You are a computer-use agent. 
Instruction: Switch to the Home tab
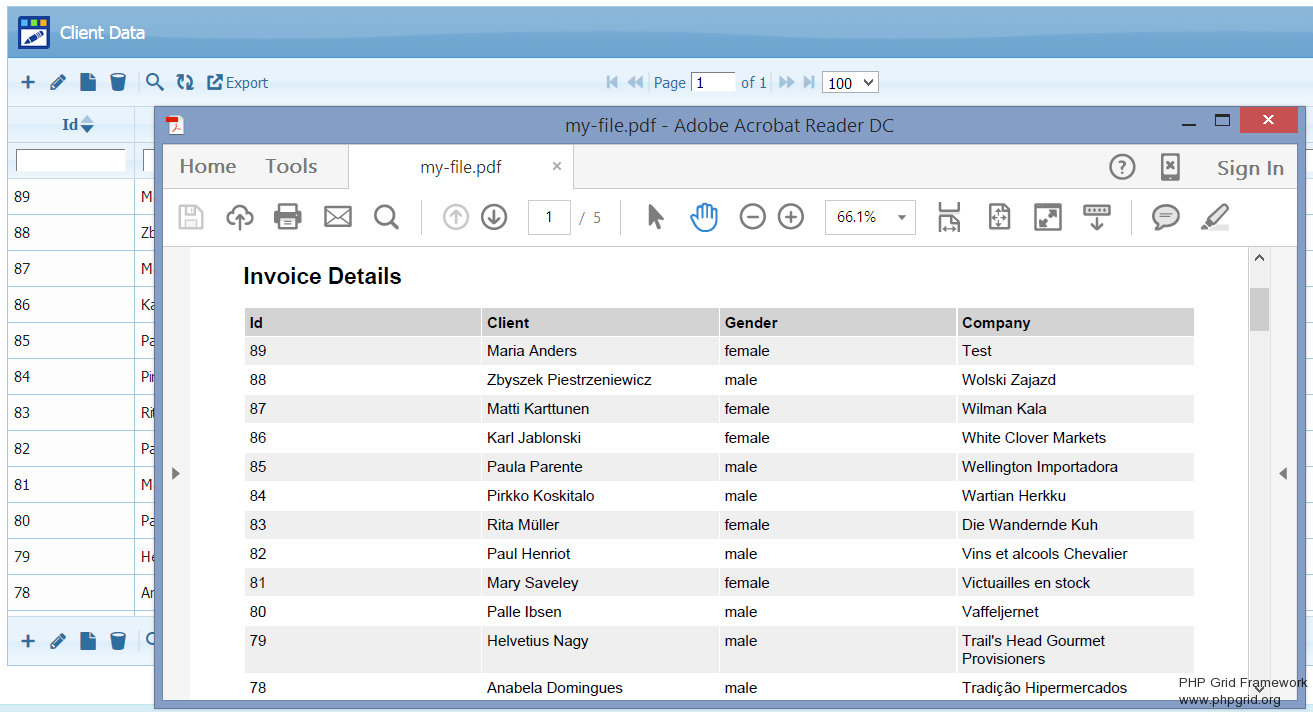point(208,167)
